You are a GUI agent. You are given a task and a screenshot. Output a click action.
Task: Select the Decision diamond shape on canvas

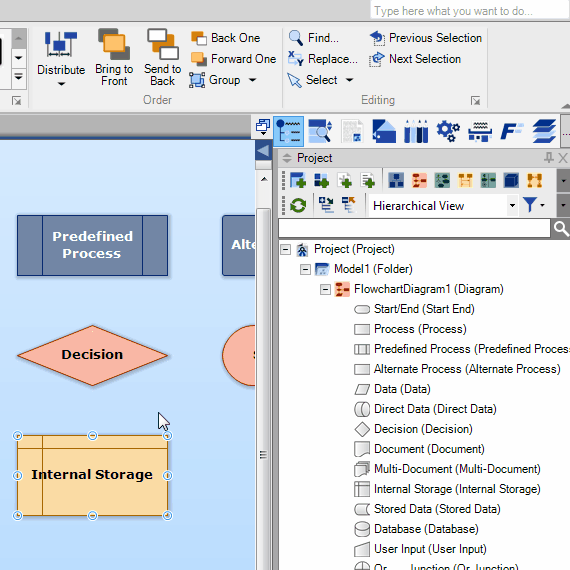(x=92, y=355)
